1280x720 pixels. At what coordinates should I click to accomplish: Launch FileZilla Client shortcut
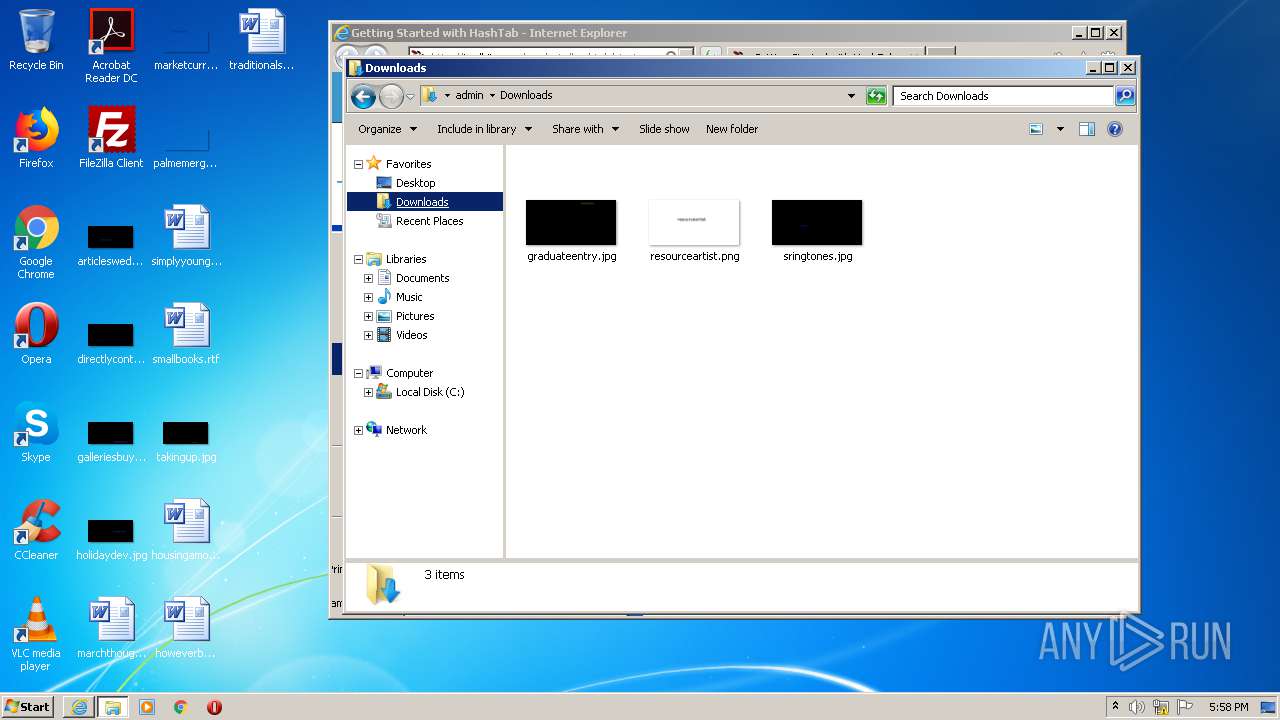pos(111,138)
